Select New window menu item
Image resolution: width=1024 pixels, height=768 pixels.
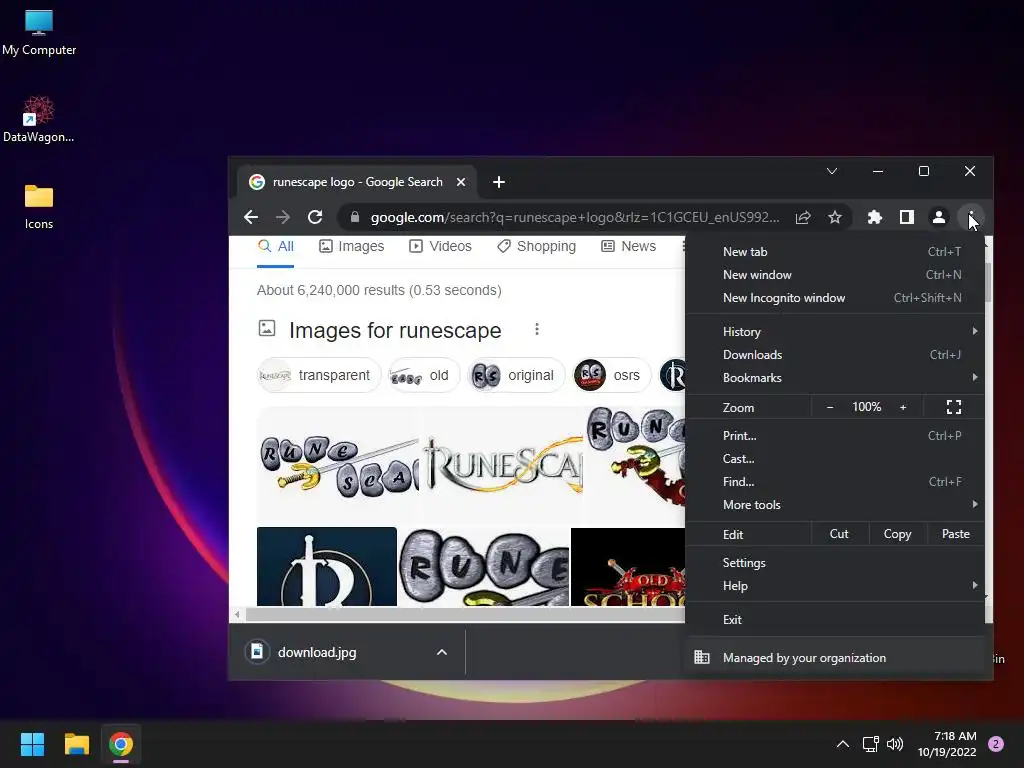(835, 275)
